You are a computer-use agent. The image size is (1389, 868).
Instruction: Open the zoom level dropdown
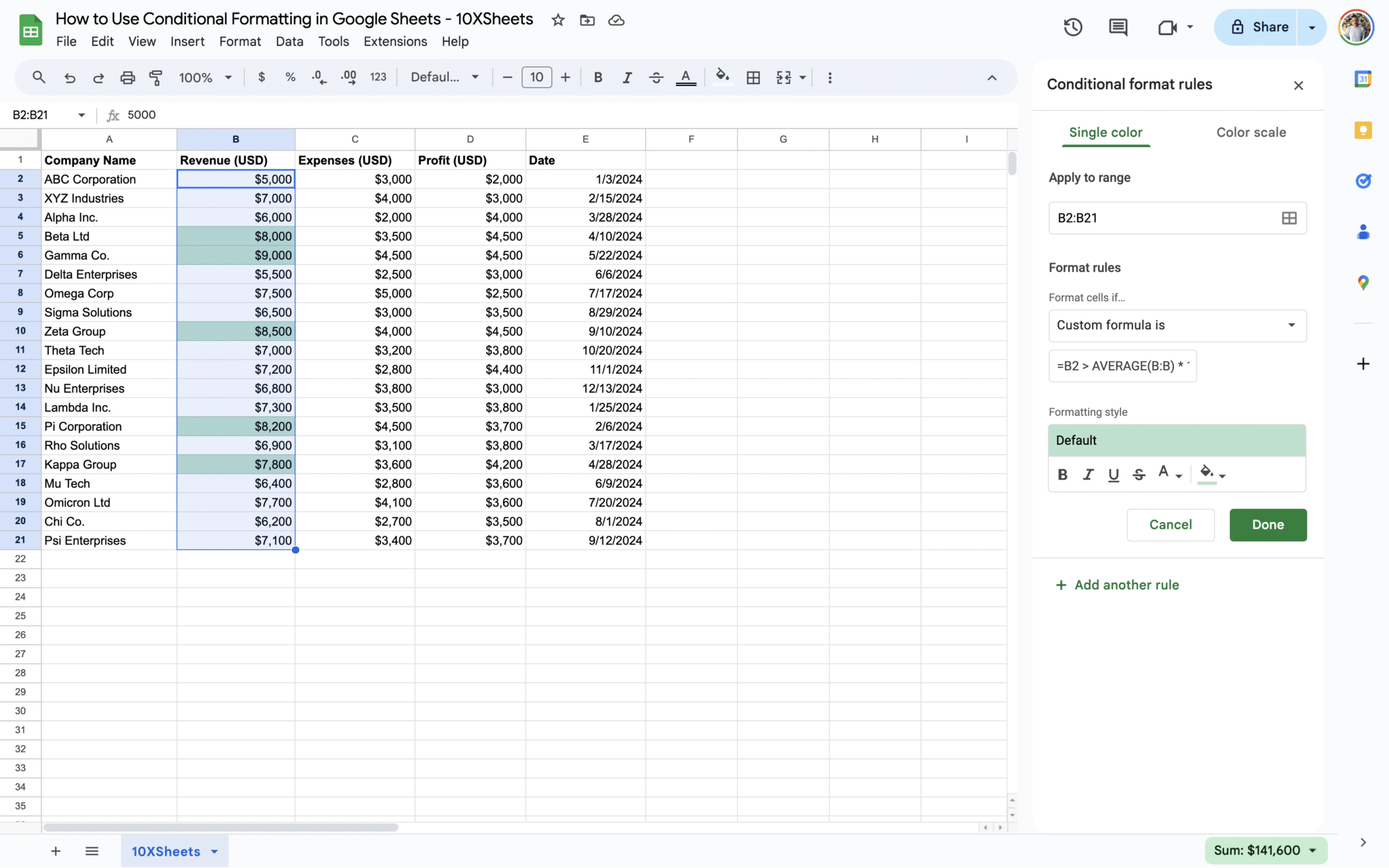206,77
